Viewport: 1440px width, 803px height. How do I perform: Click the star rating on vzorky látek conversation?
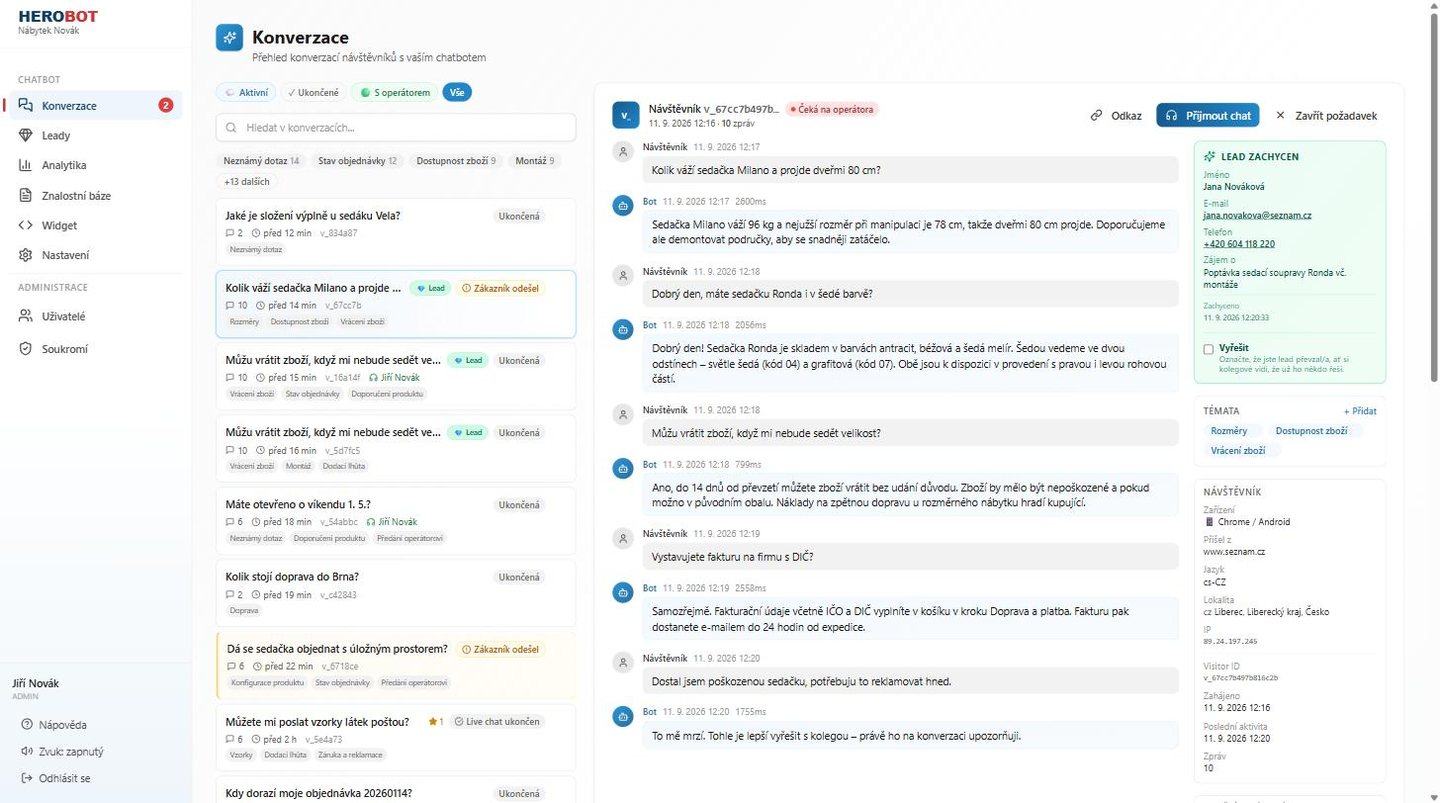coord(435,721)
